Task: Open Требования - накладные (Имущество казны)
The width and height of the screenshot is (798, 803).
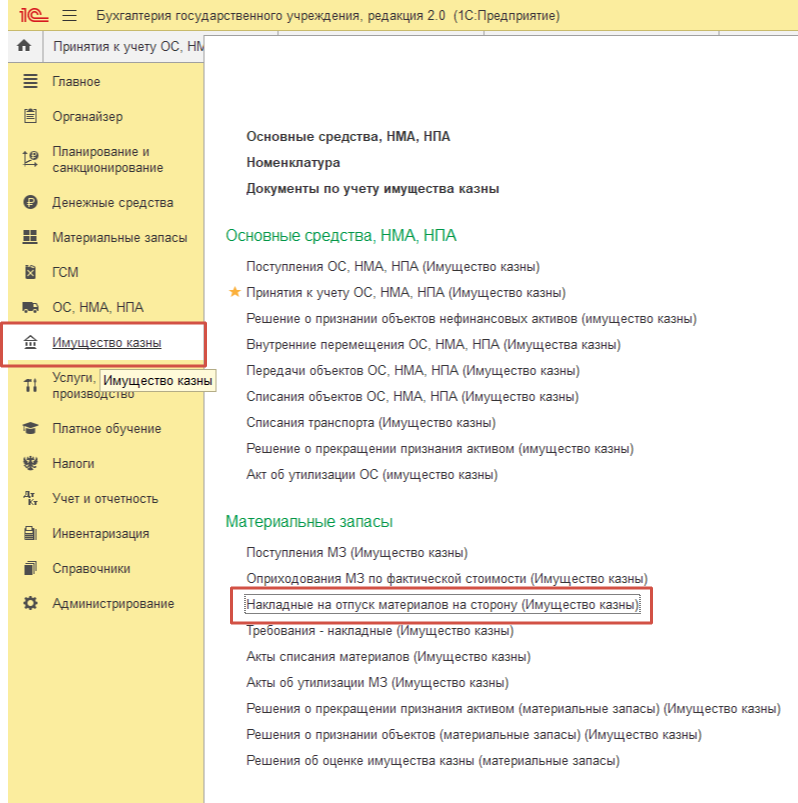Action: [x=380, y=630]
